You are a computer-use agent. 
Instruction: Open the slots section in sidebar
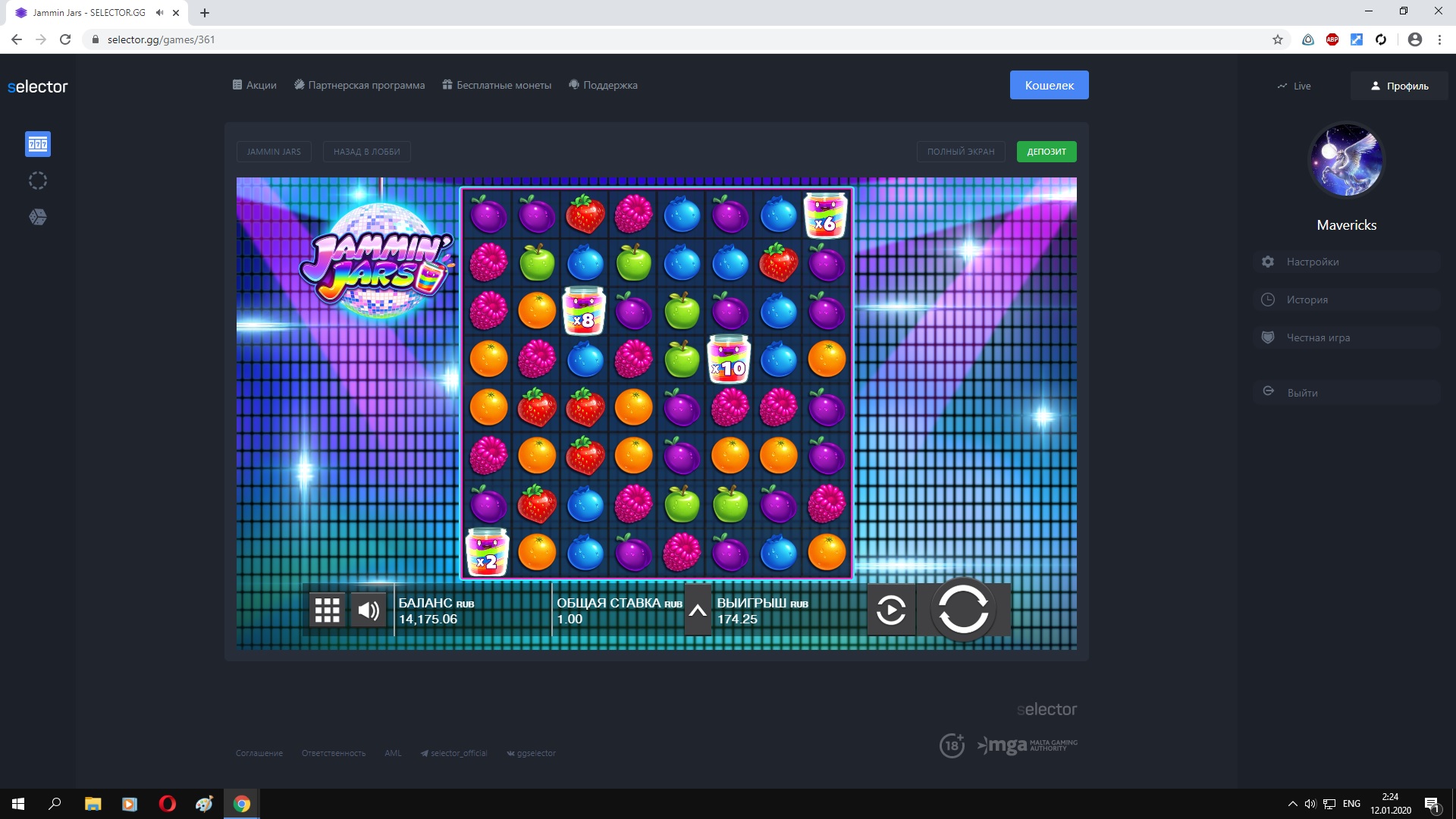click(38, 144)
